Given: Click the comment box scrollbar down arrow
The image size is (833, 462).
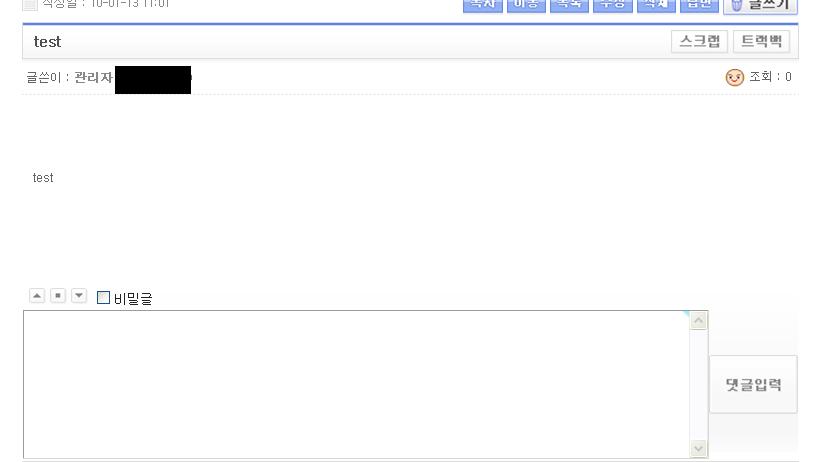Looking at the screenshot, I should point(699,449).
